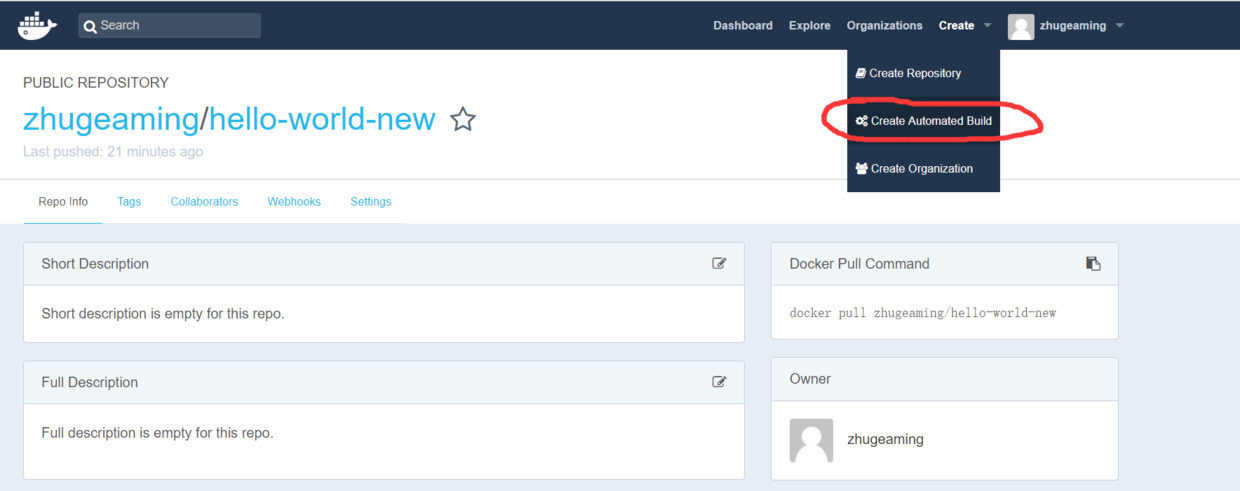Open the zhugeaming namespace link in title
Screen dimensions: 1240x491
click(111, 120)
